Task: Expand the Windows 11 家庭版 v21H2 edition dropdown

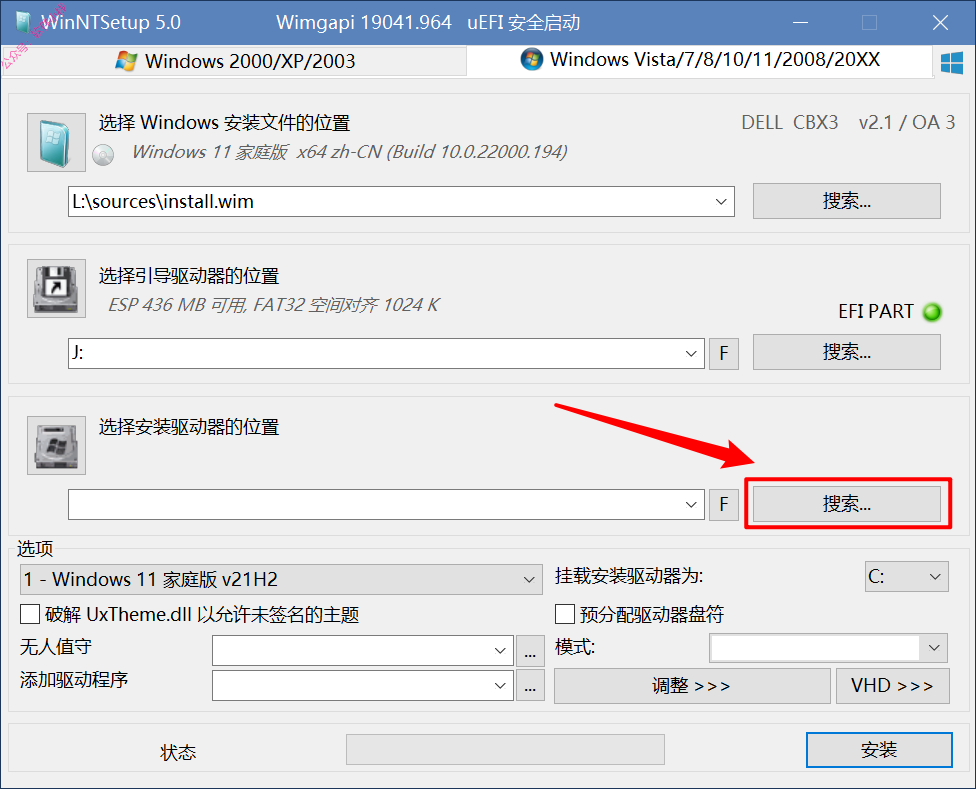Action: pos(281,579)
